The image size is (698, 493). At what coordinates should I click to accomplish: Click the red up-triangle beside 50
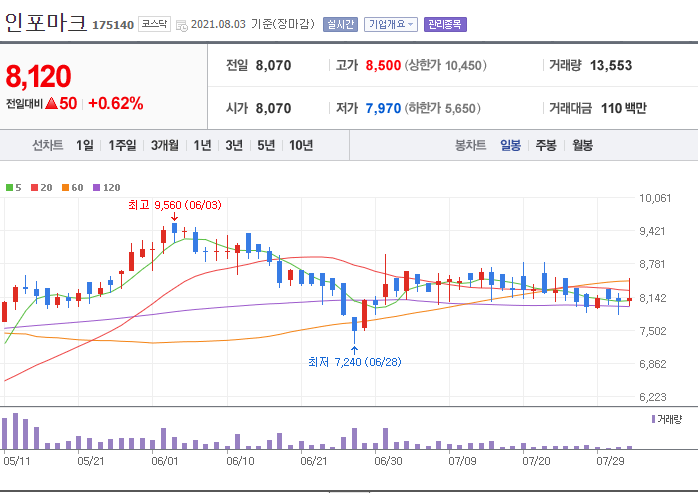point(52,104)
